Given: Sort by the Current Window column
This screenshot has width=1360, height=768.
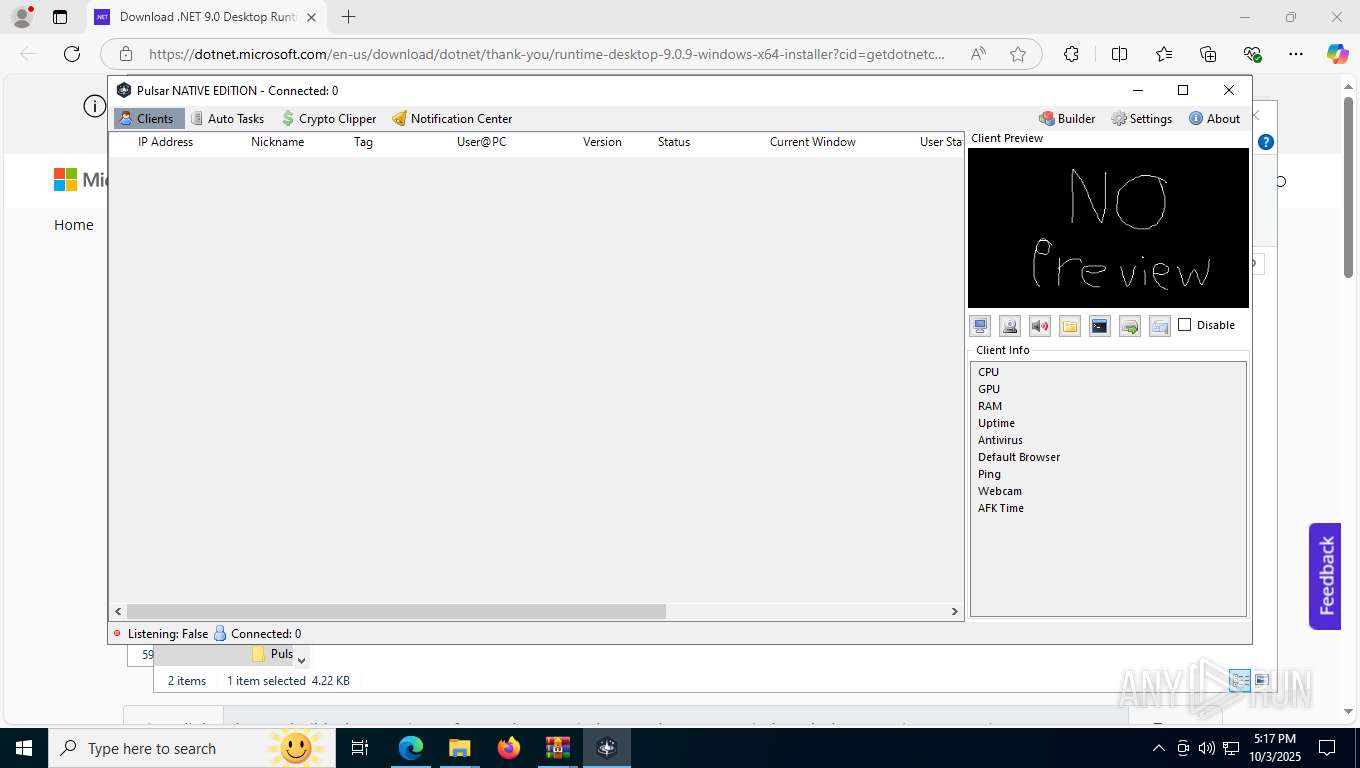Looking at the screenshot, I should [x=812, y=142].
